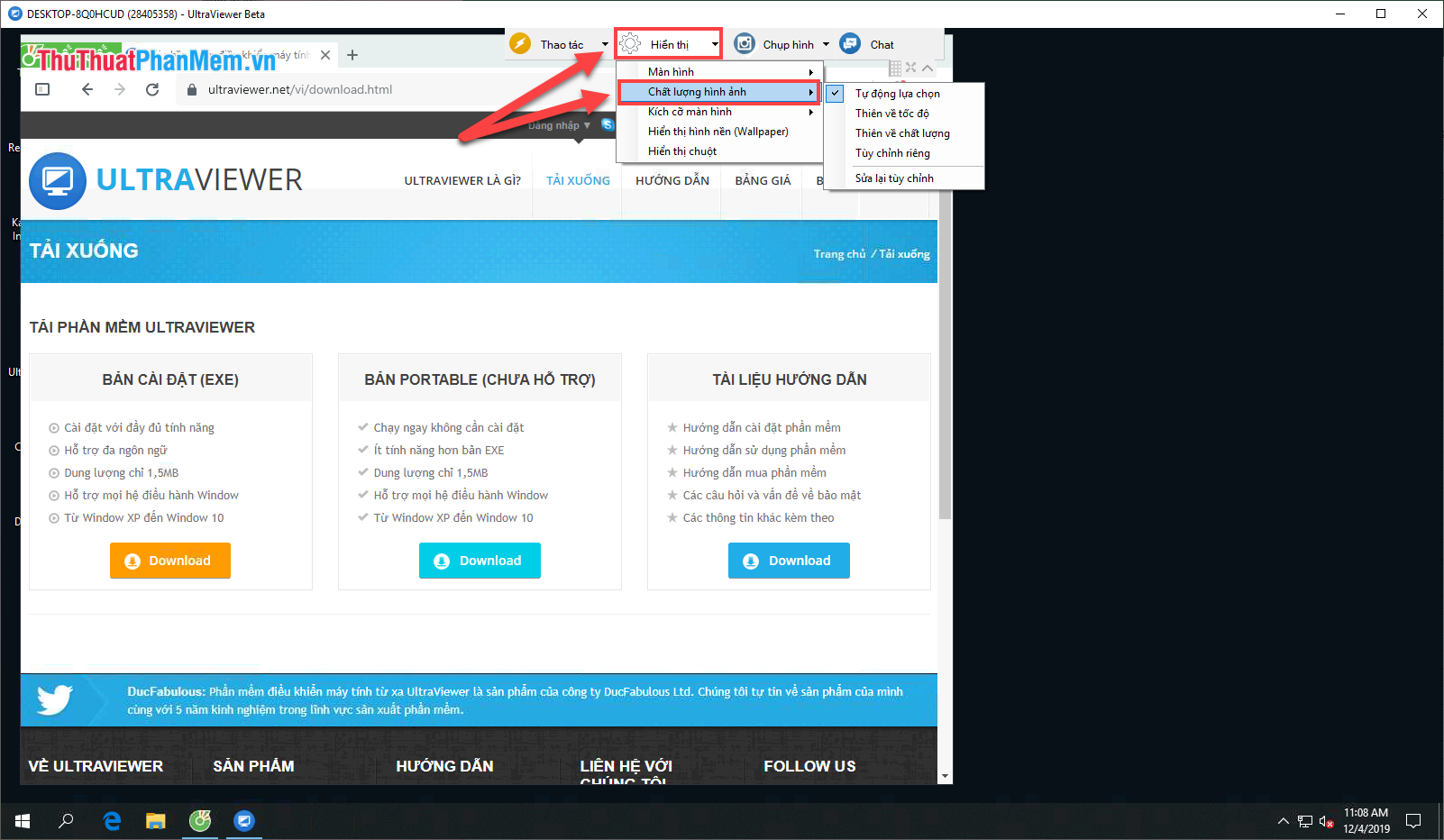Download the EXE installer (orange button)
1444x840 pixels.
tap(170, 561)
